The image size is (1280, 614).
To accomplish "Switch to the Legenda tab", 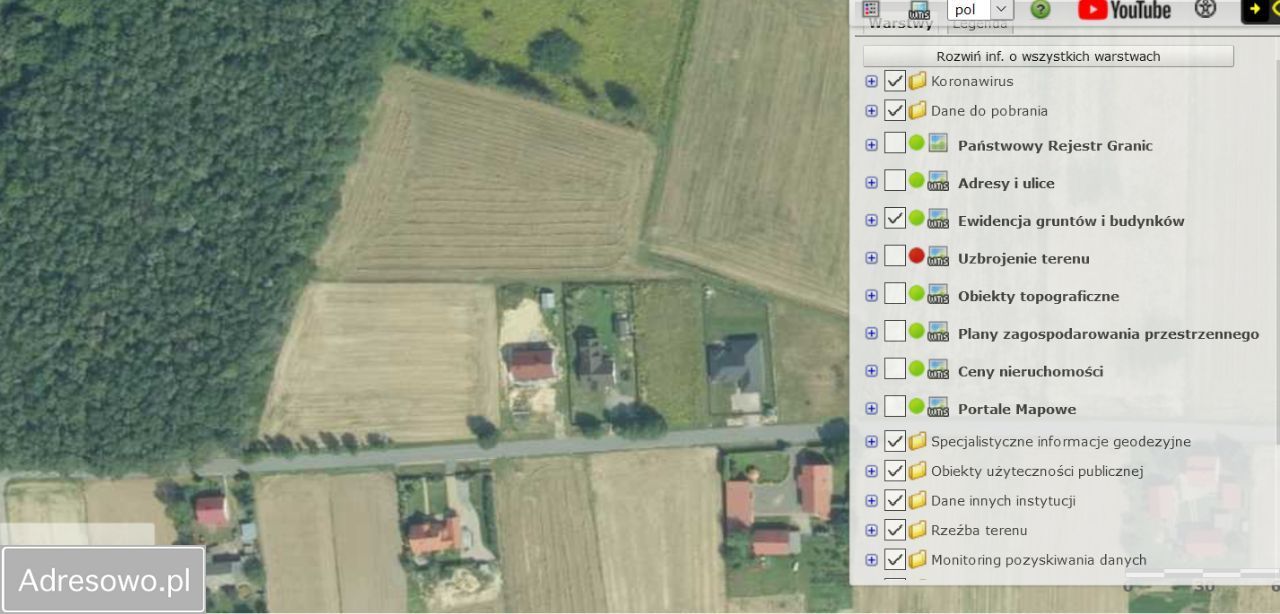I will click(x=979, y=24).
